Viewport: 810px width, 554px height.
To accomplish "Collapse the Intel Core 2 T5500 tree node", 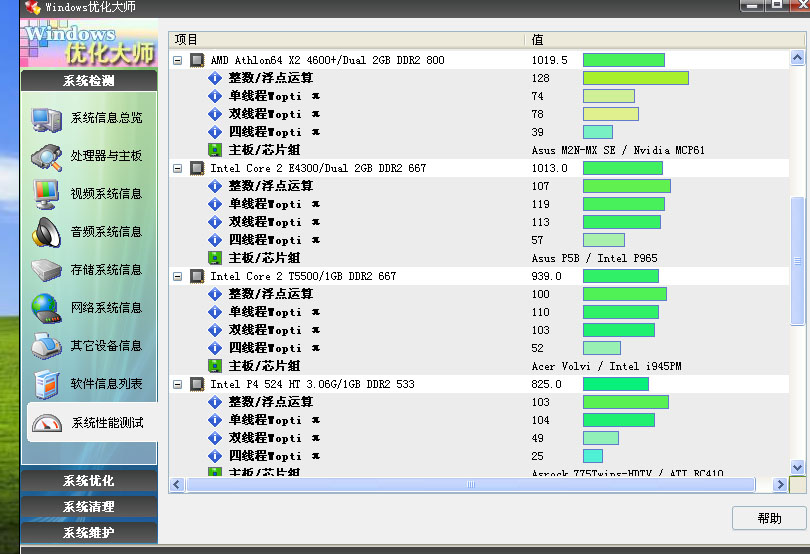I will (178, 276).
